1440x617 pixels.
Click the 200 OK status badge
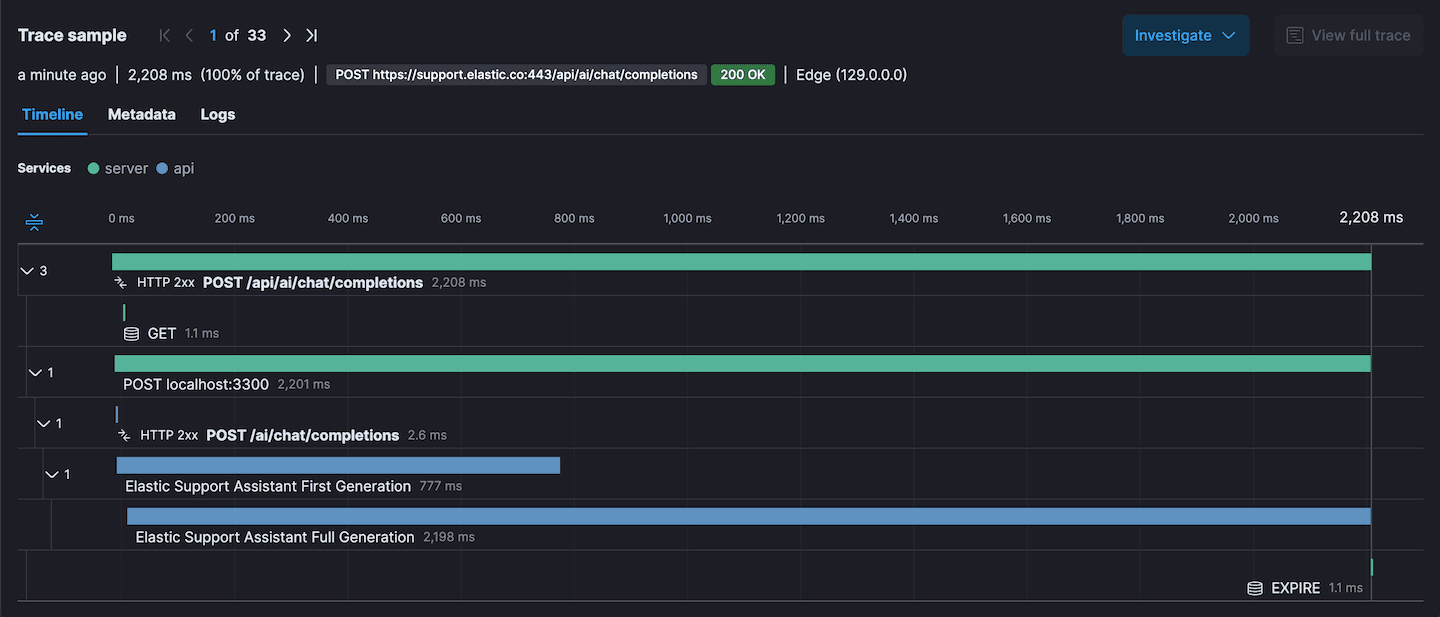pos(742,74)
